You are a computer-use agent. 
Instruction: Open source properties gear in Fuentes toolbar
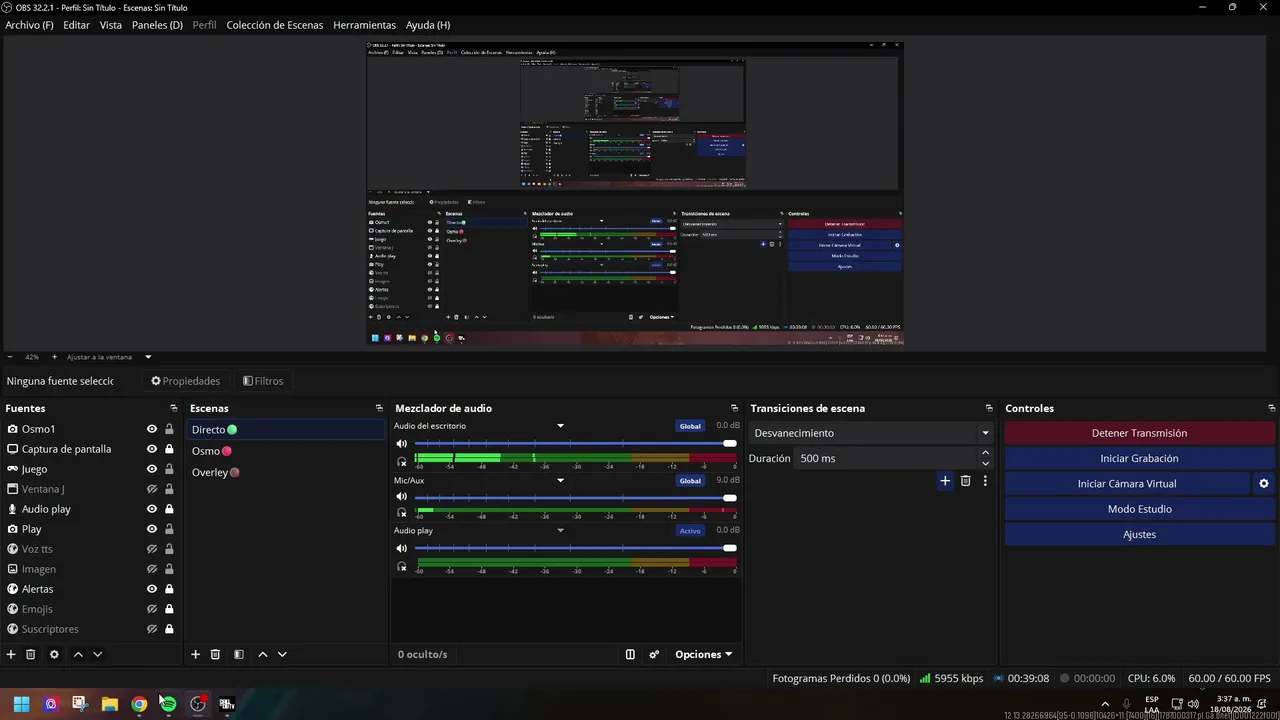[54, 654]
